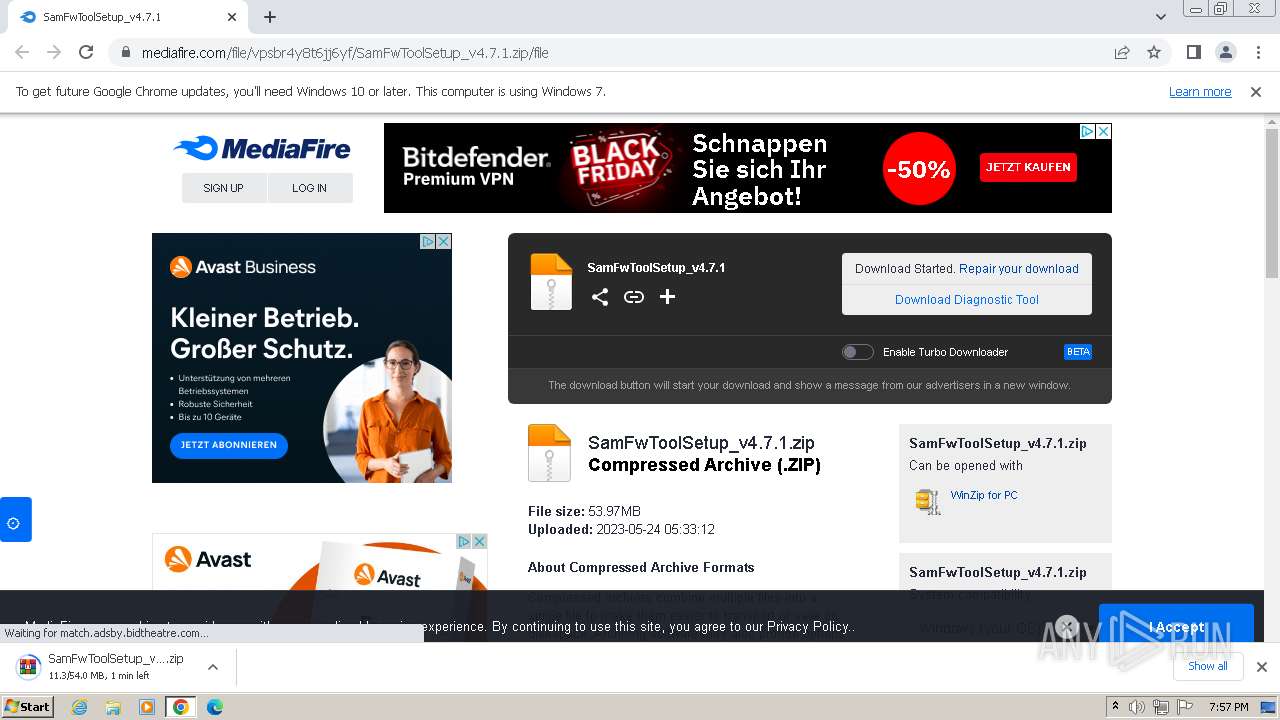
Task: Click the volume icon in system tray
Action: [1137, 707]
